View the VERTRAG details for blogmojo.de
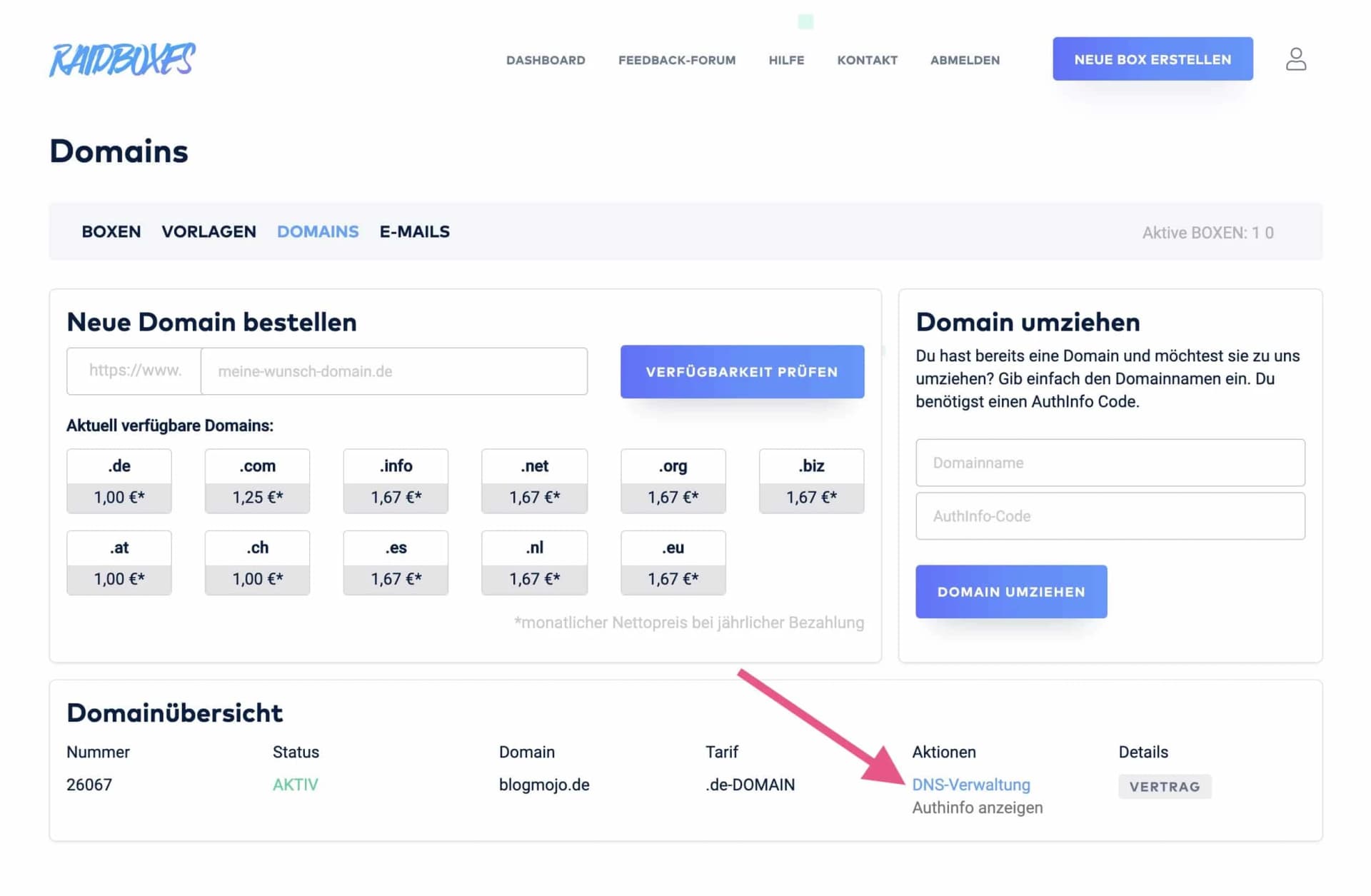The height and width of the screenshot is (896, 1371). pyautogui.click(x=1165, y=786)
